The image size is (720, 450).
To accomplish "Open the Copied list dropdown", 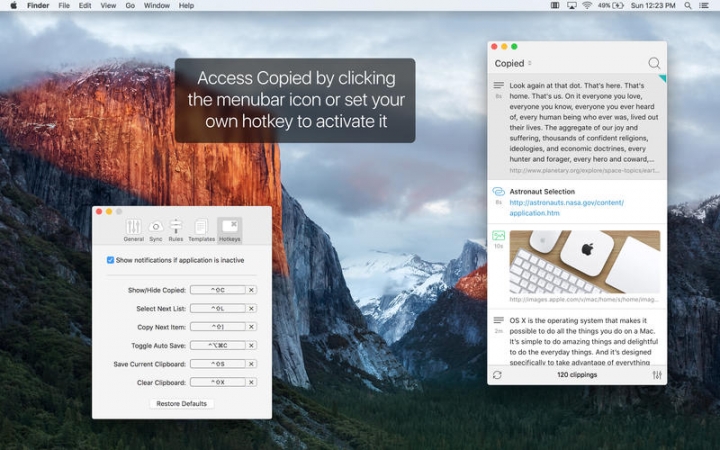I will coord(513,63).
